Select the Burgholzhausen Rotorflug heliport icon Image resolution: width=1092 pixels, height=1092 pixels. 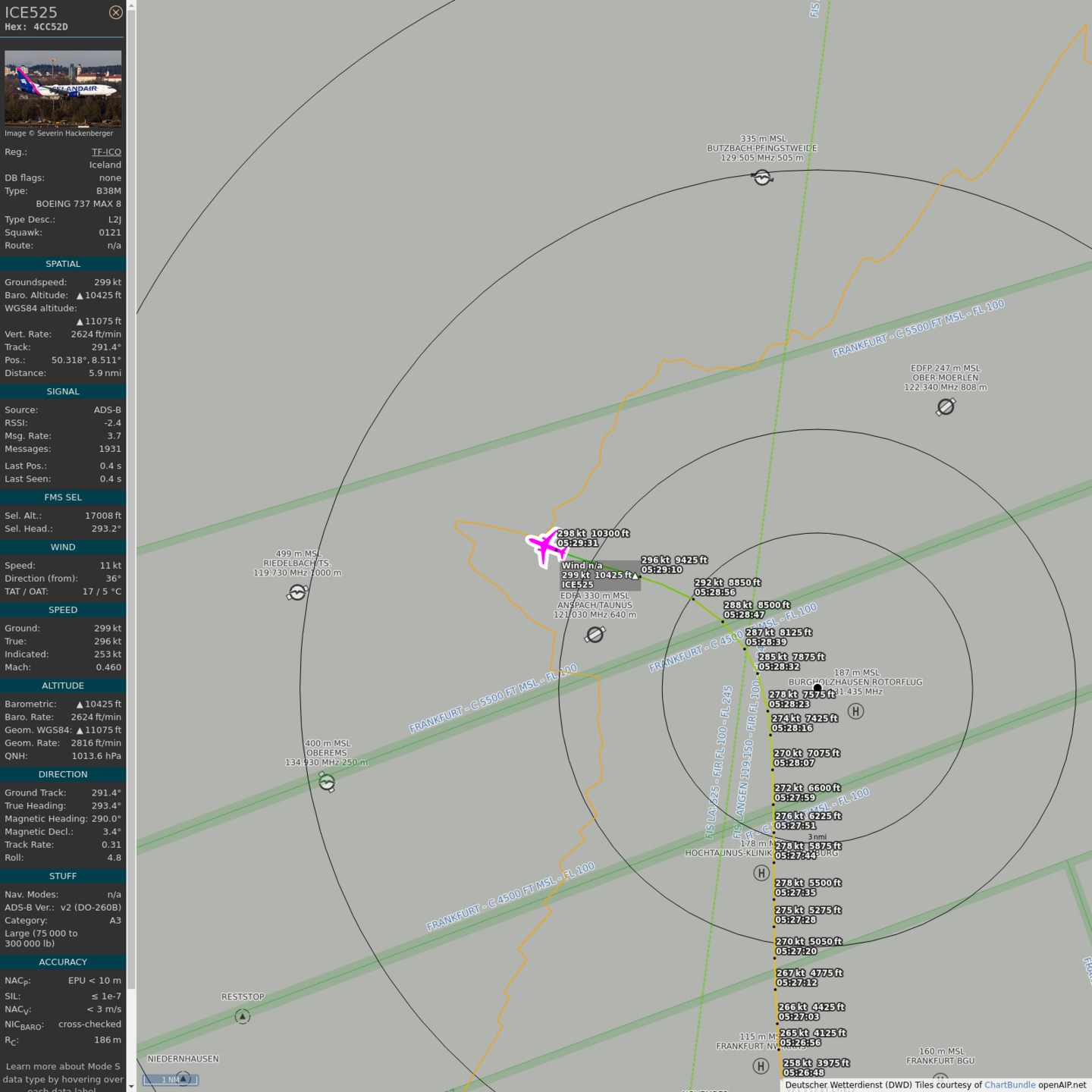click(855, 711)
